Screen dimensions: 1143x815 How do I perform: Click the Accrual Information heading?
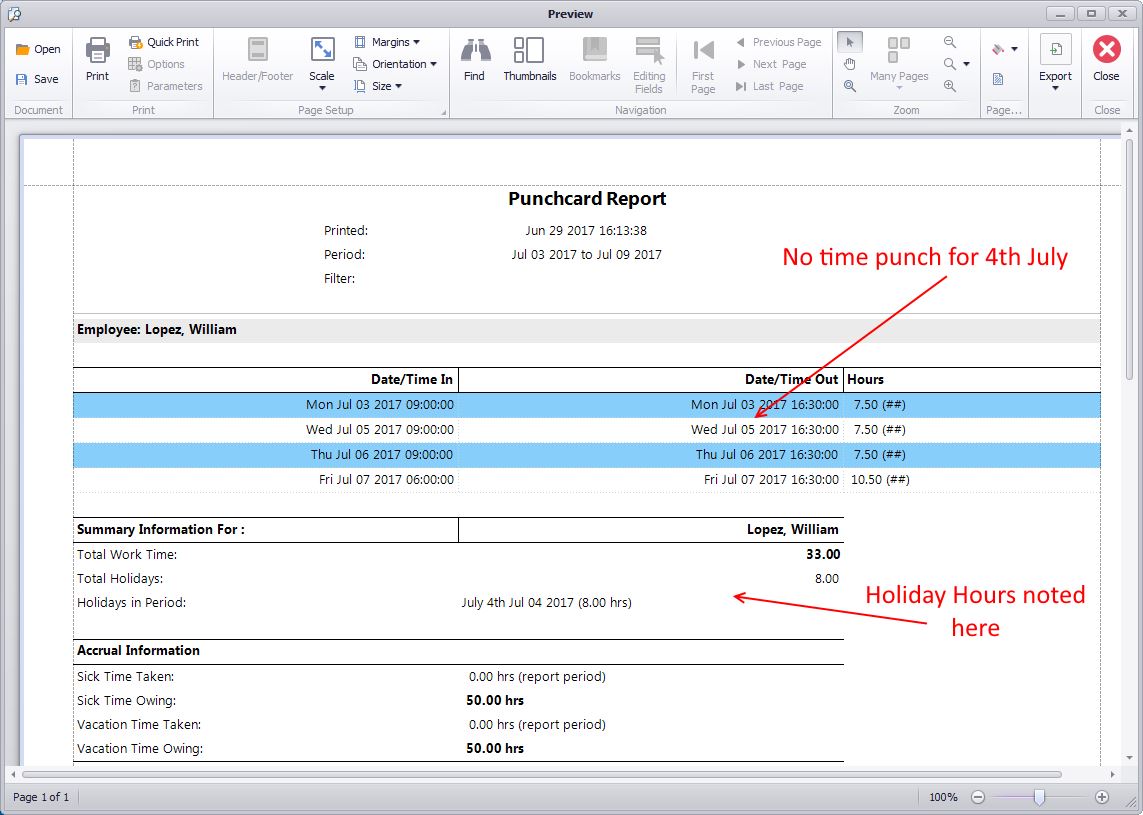[139, 650]
